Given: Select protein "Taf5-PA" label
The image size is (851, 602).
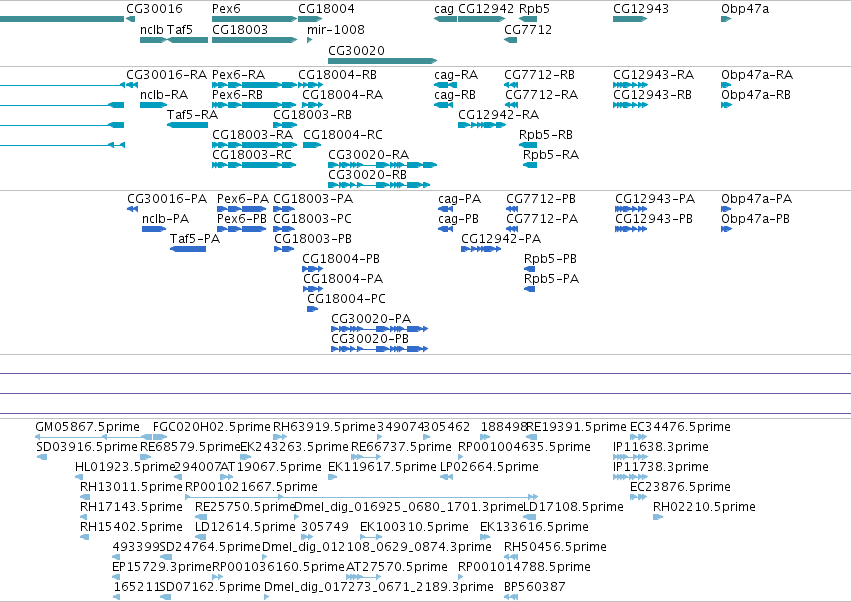Looking at the screenshot, I should [x=195, y=239].
